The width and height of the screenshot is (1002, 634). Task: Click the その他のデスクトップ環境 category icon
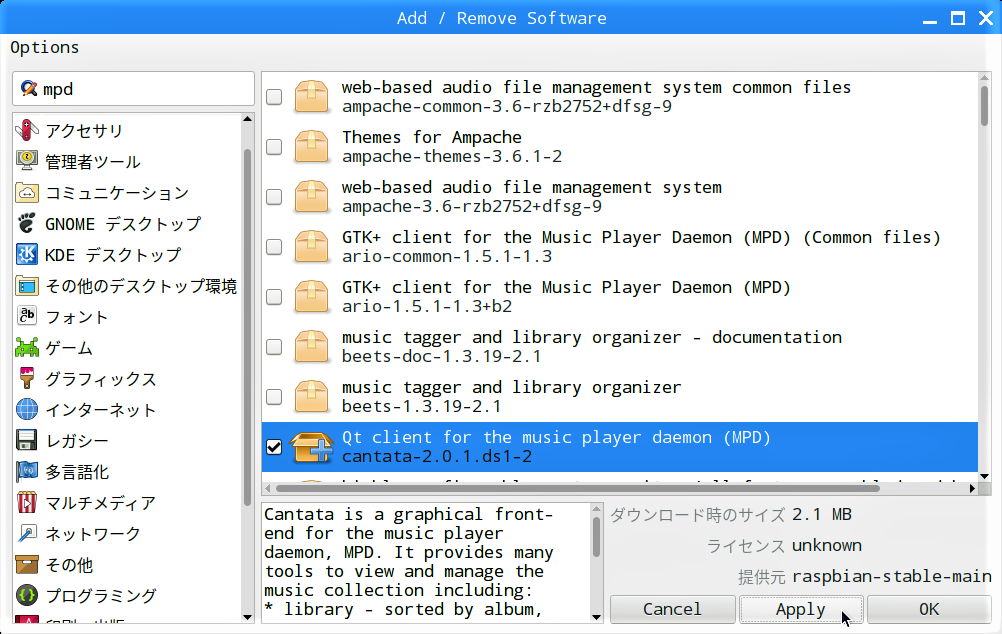[26, 286]
